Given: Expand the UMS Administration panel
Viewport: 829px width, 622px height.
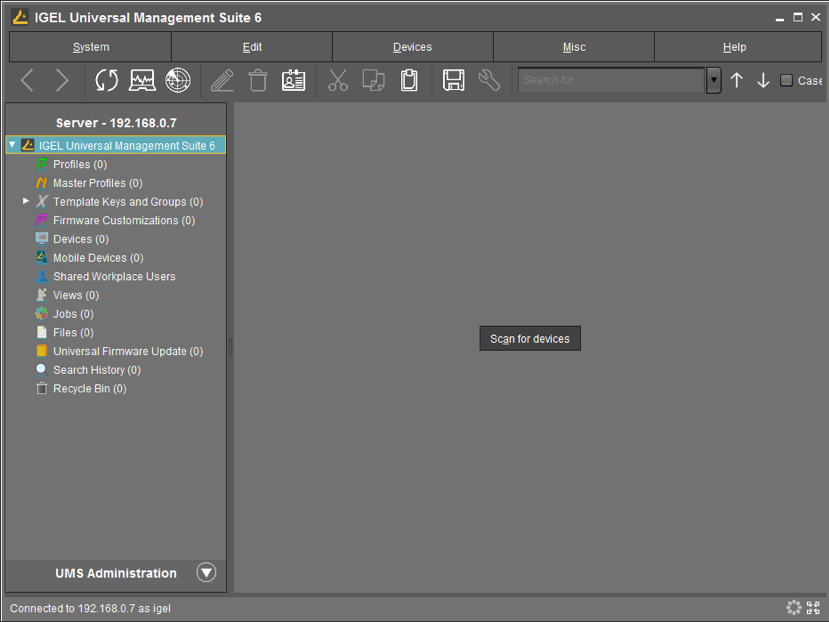Looking at the screenshot, I should (206, 572).
